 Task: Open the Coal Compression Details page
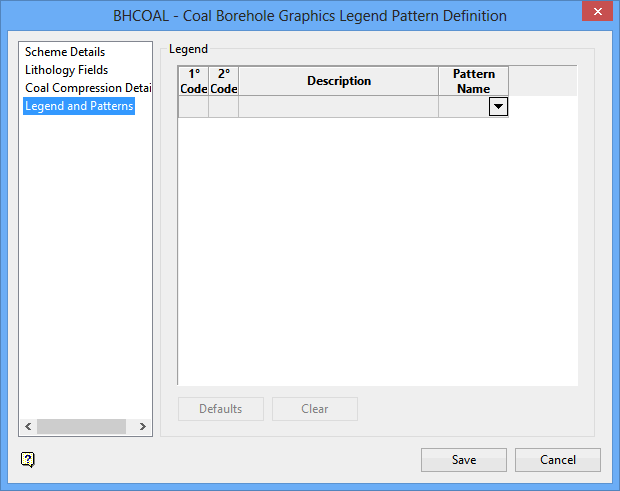pyautogui.click(x=88, y=88)
